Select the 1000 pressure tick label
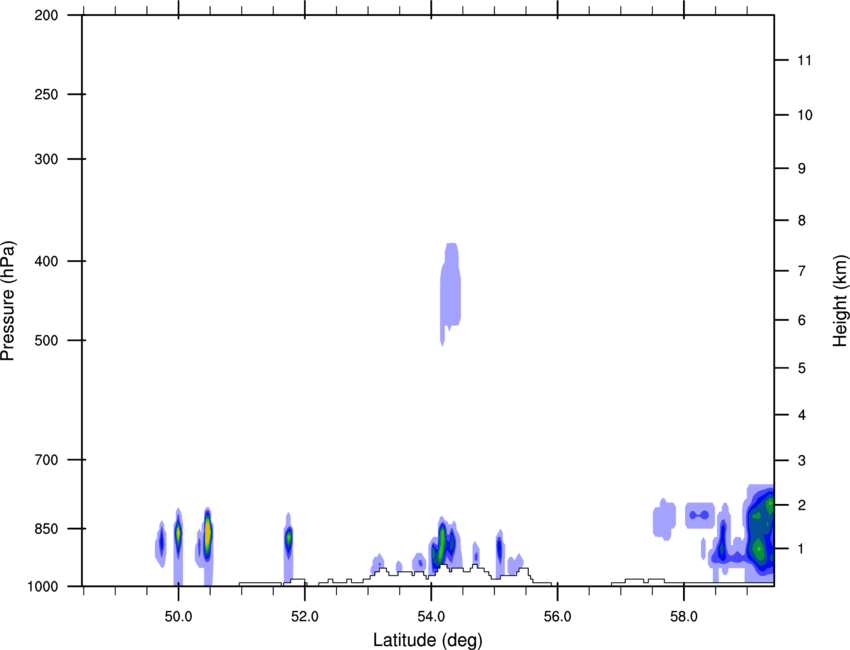 (43, 587)
